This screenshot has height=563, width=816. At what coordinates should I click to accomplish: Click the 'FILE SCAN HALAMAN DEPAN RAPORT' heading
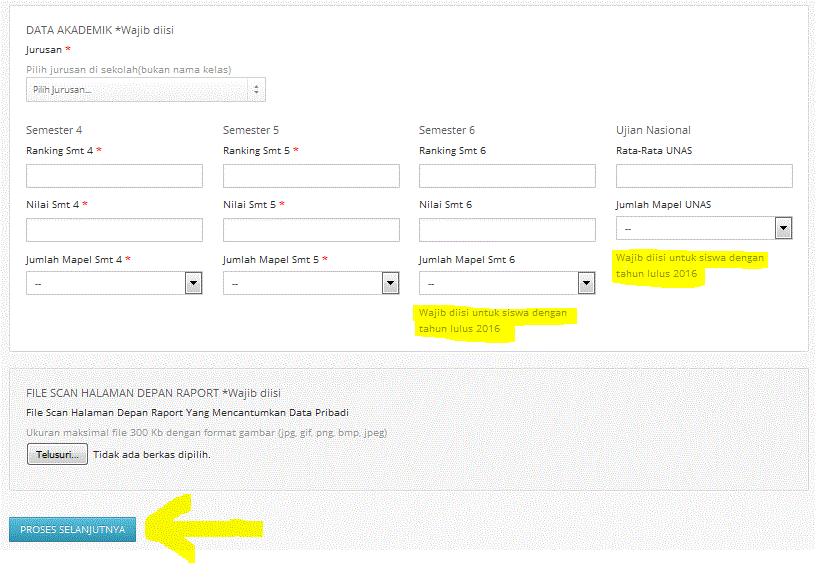pyautogui.click(x=122, y=393)
